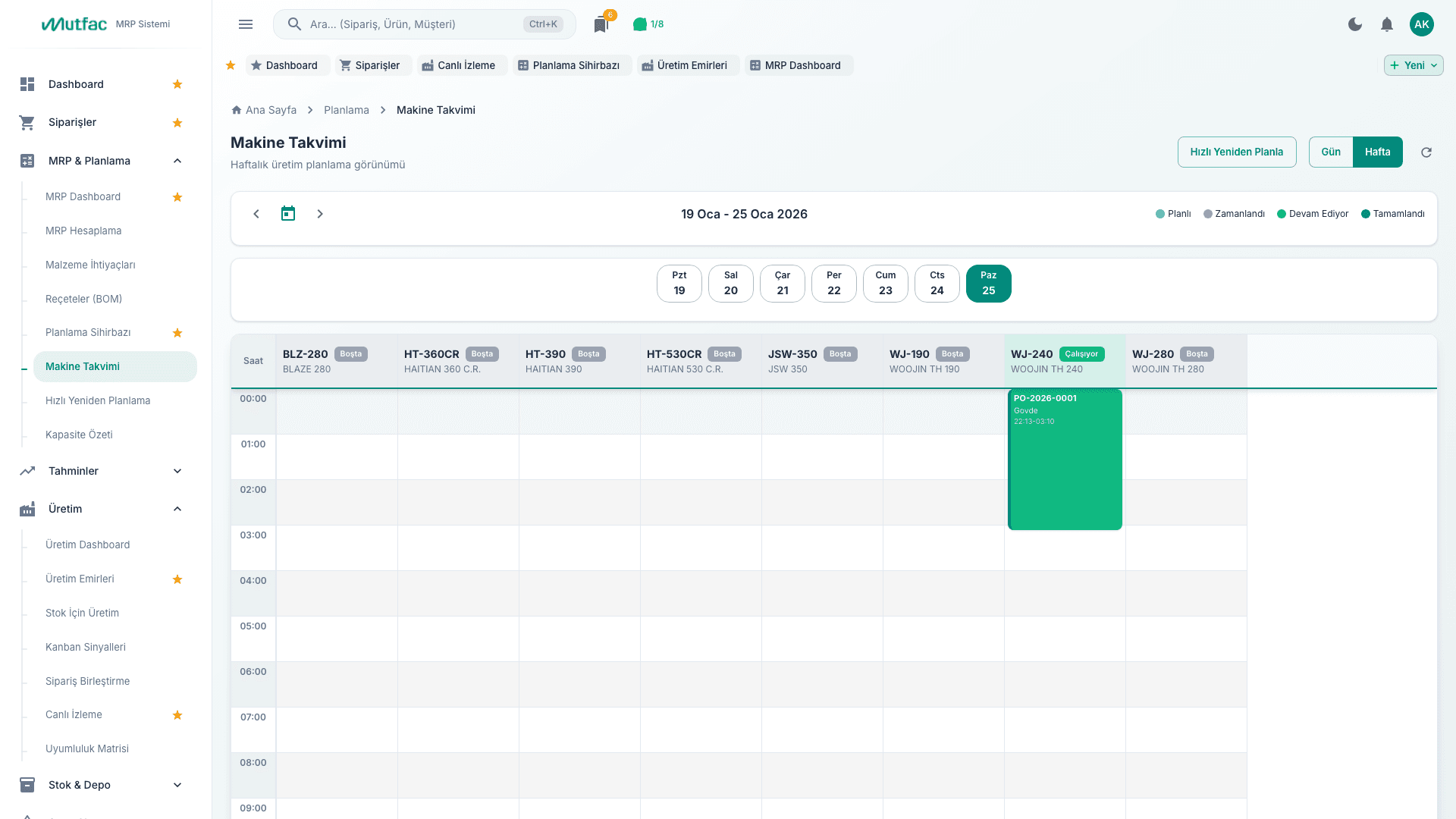Open MRP Hesaplama in sidebar

[x=83, y=231]
